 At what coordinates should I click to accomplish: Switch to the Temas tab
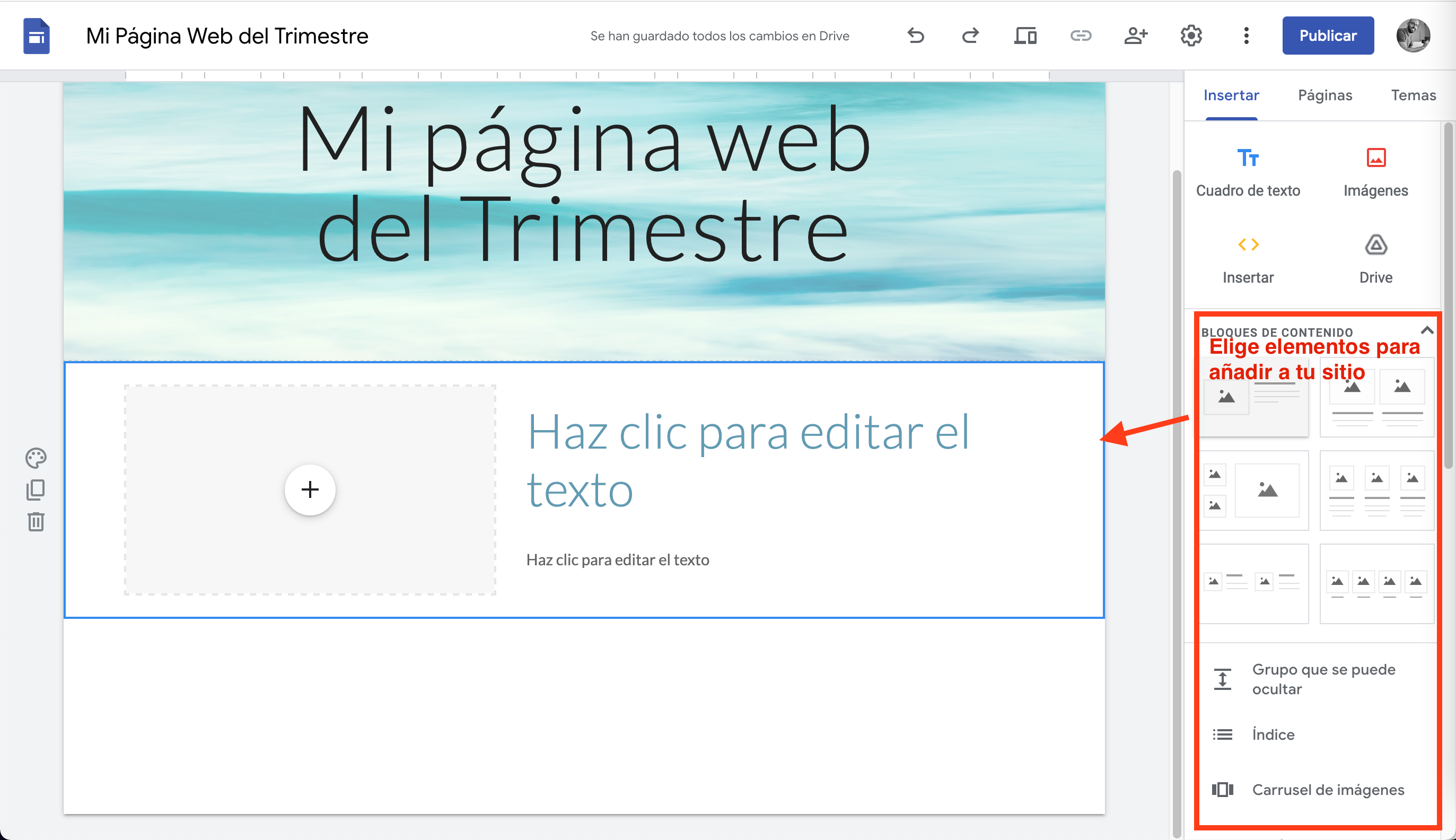point(1413,94)
